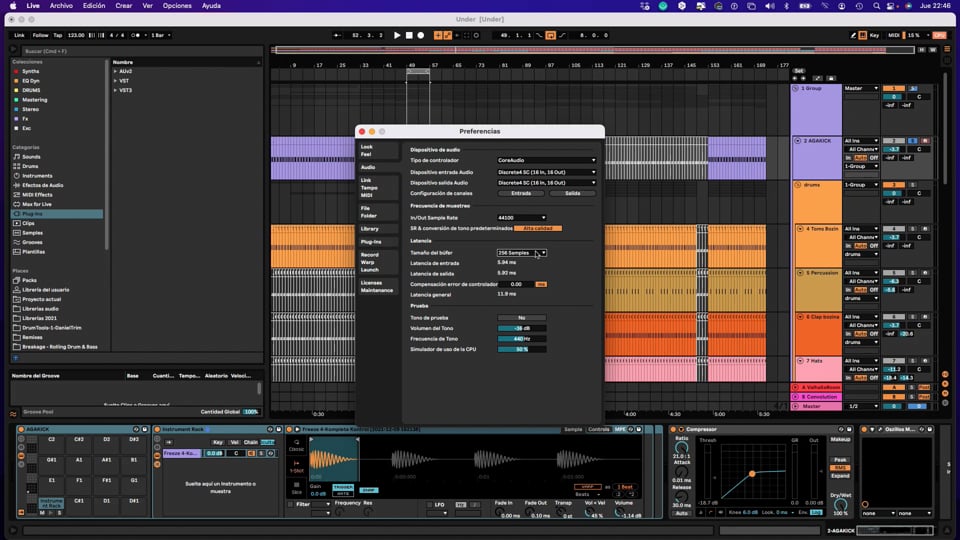Expand the VST3 plug-in folder
Image resolution: width=960 pixels, height=540 pixels.
click(x=115, y=91)
